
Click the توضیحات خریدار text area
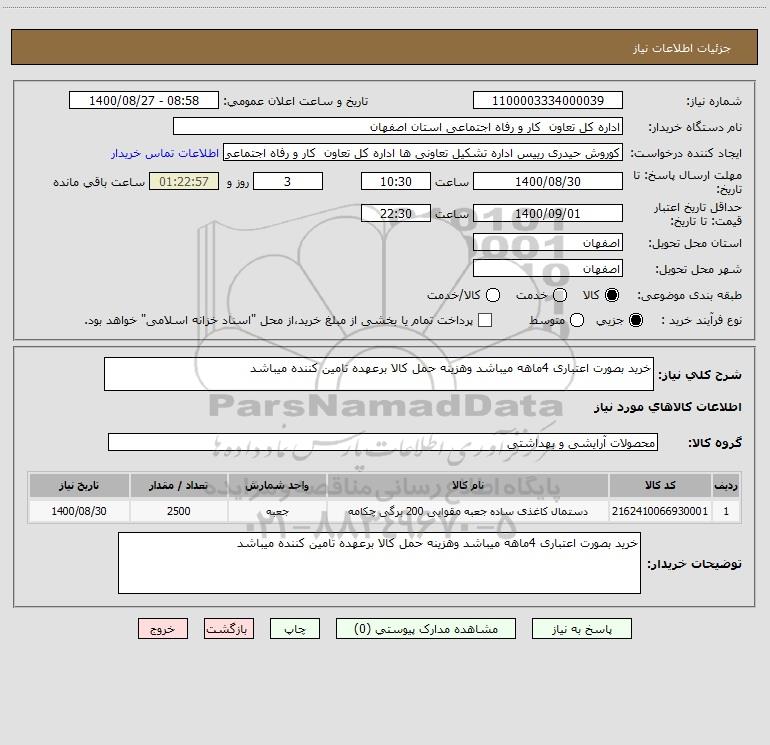[x=379, y=563]
